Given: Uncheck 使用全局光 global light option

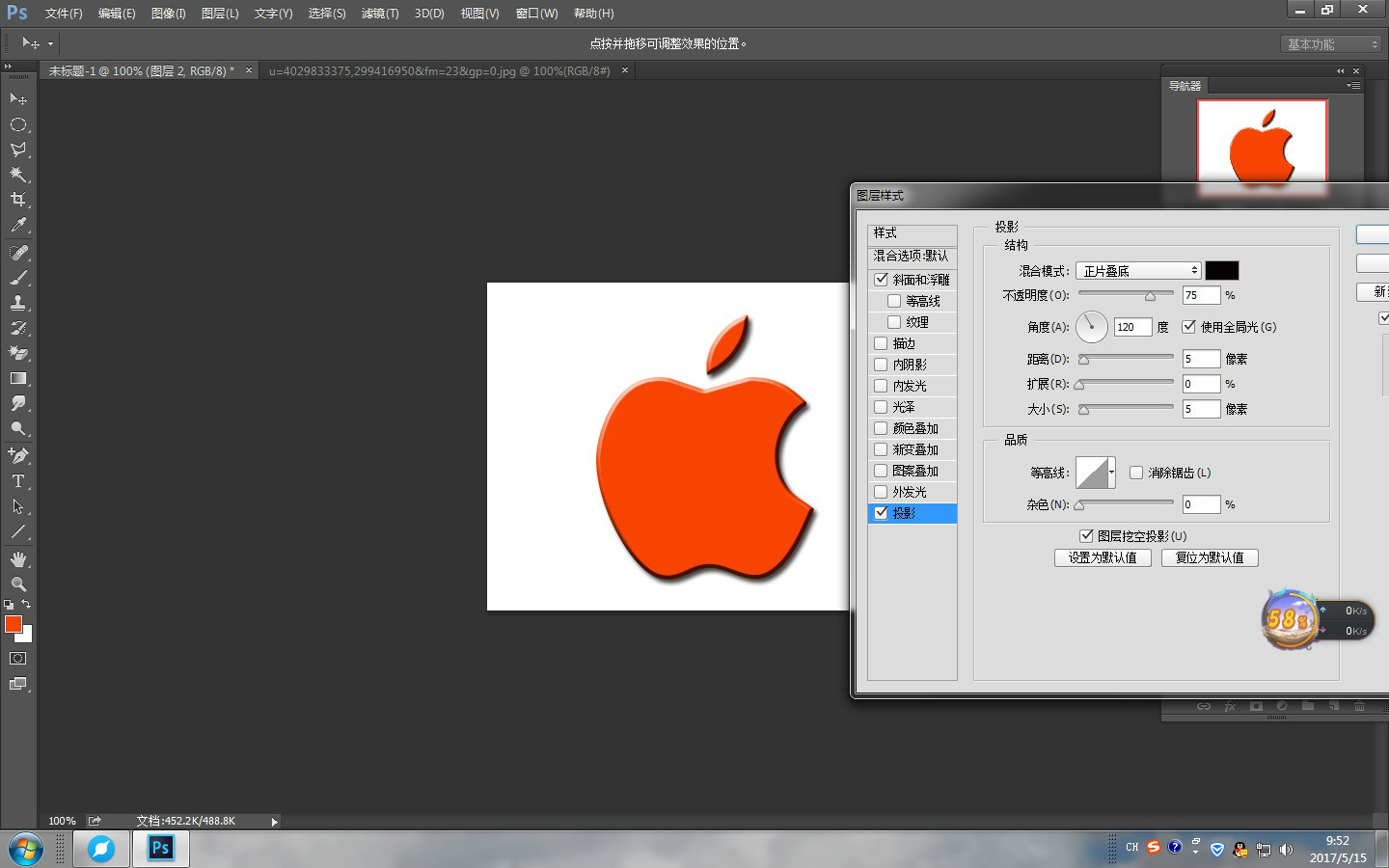Looking at the screenshot, I should click(x=1189, y=327).
